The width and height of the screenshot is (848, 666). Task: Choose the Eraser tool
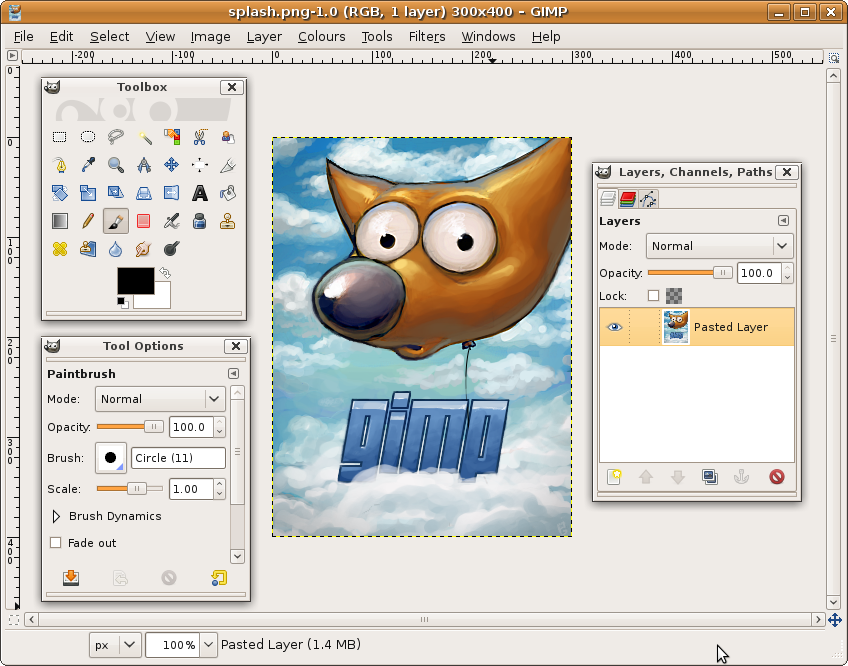pyautogui.click(x=144, y=221)
